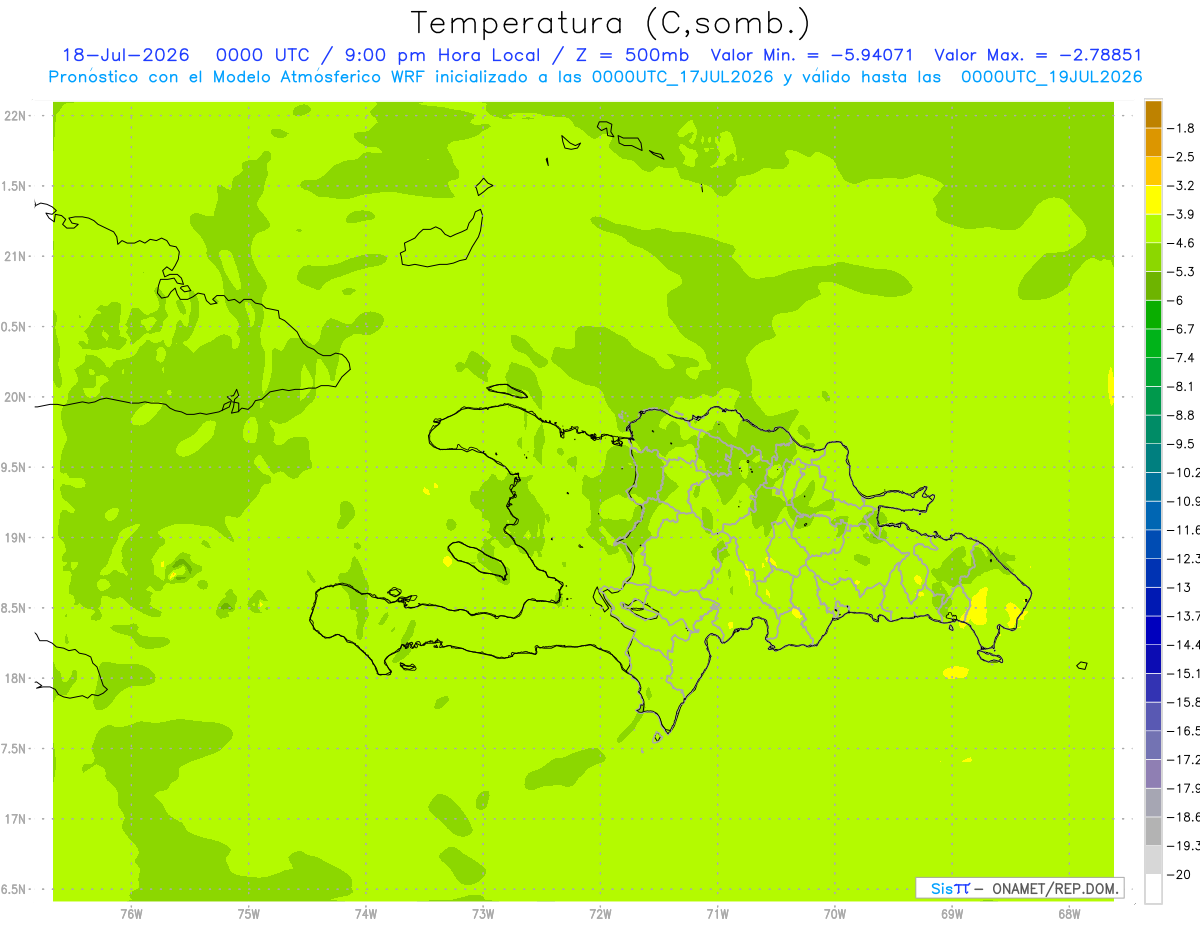Click the 18N latitude axis label
Screen dimensions: 1200x927
16,678
